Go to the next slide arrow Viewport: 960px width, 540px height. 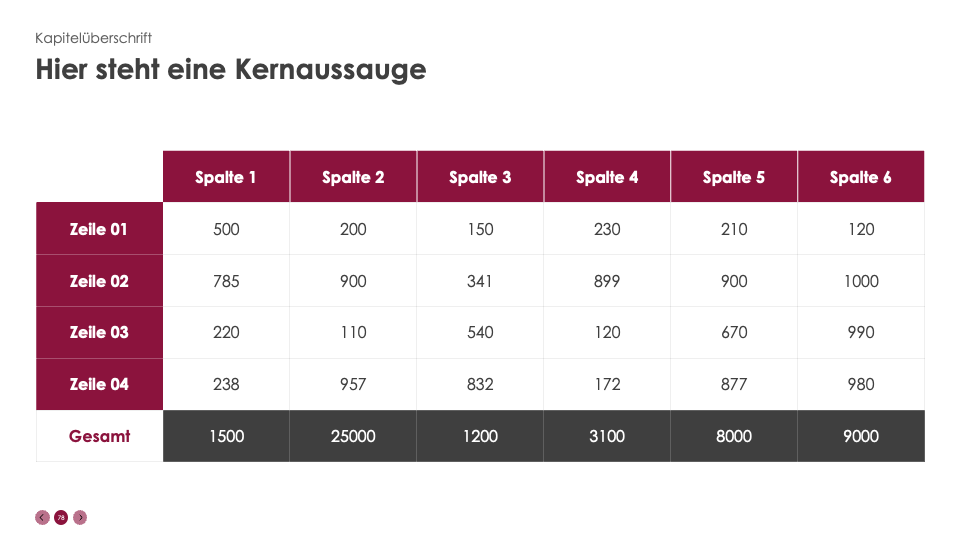tap(80, 517)
